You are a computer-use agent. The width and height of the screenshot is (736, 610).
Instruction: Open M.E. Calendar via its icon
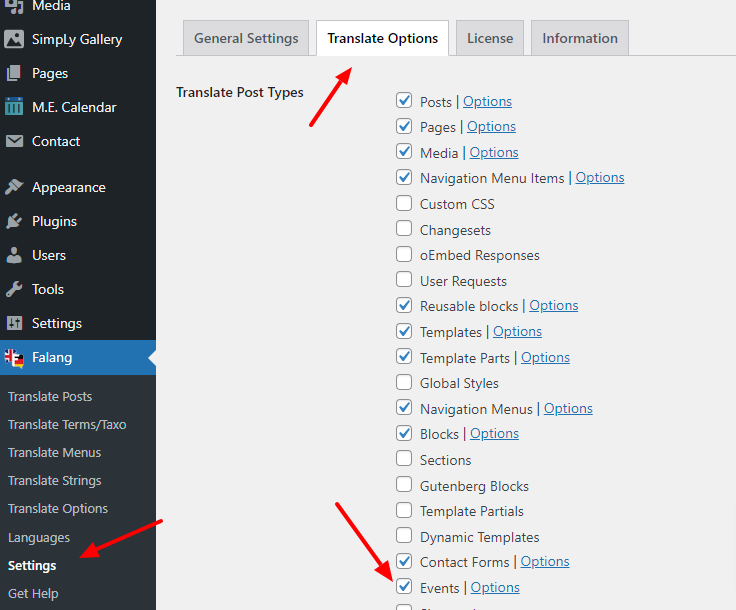click(14, 107)
